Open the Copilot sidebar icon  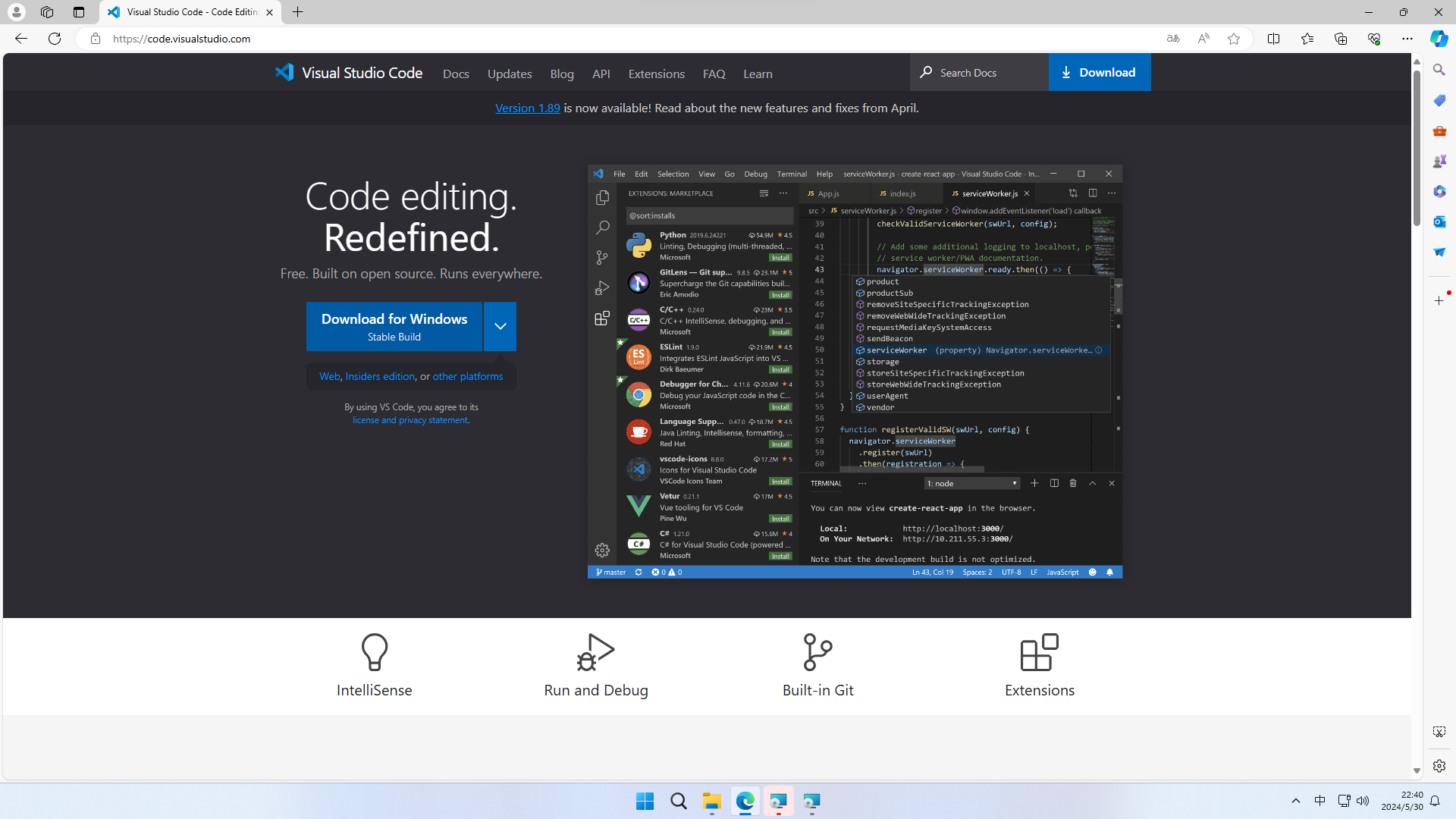pyautogui.click(x=1439, y=39)
